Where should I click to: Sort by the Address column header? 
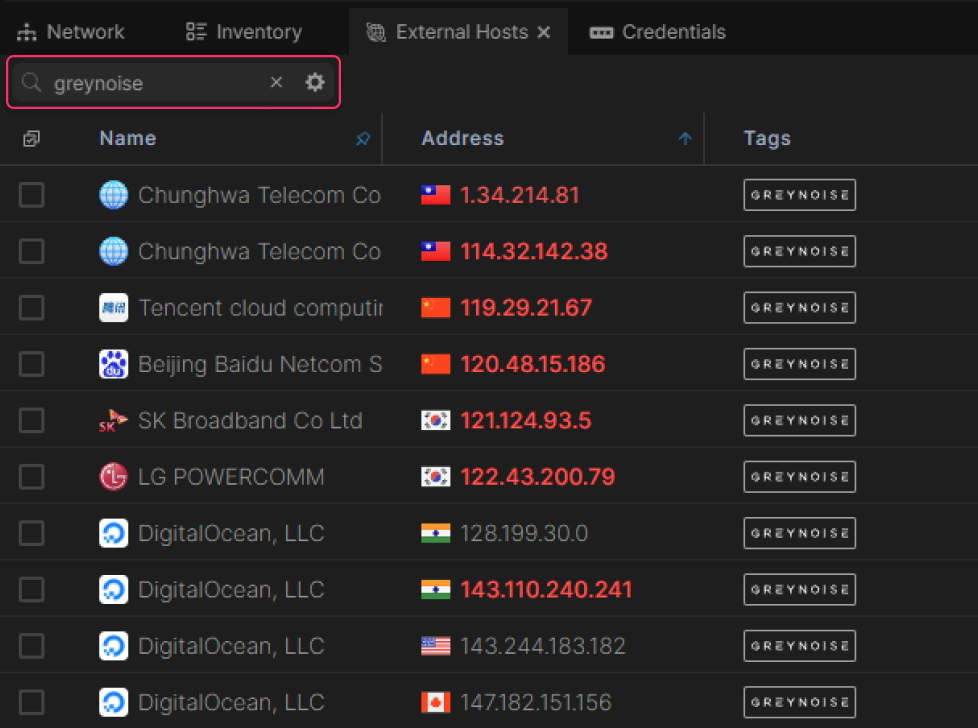pos(462,138)
